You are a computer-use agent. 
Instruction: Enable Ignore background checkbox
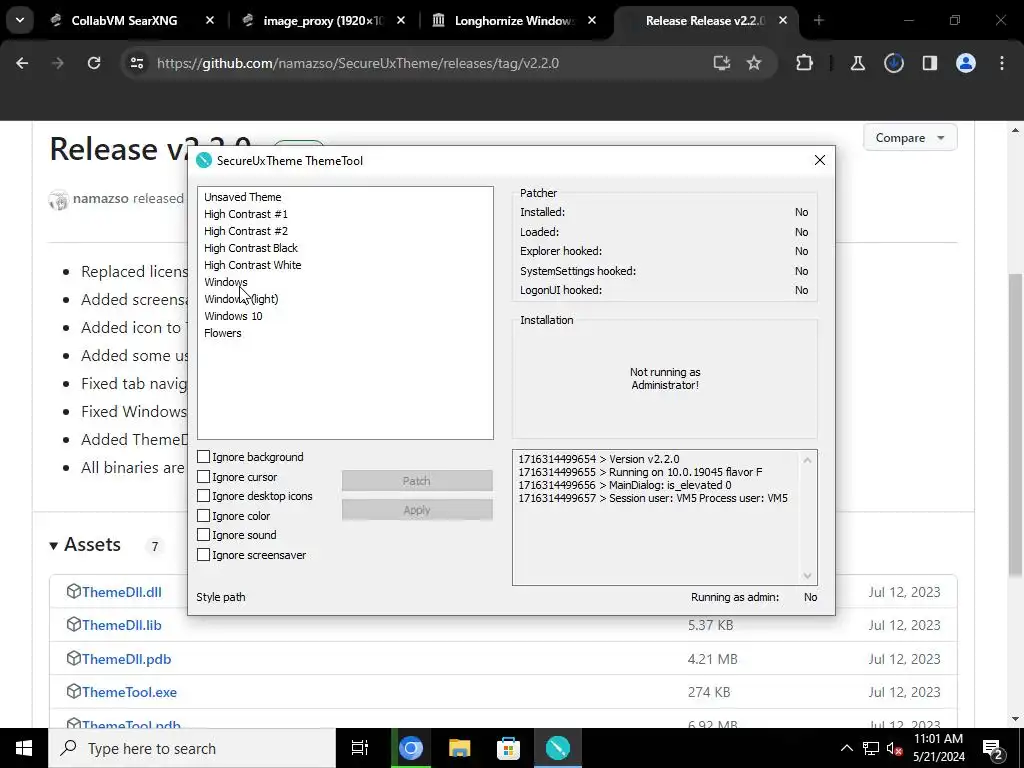click(x=204, y=457)
